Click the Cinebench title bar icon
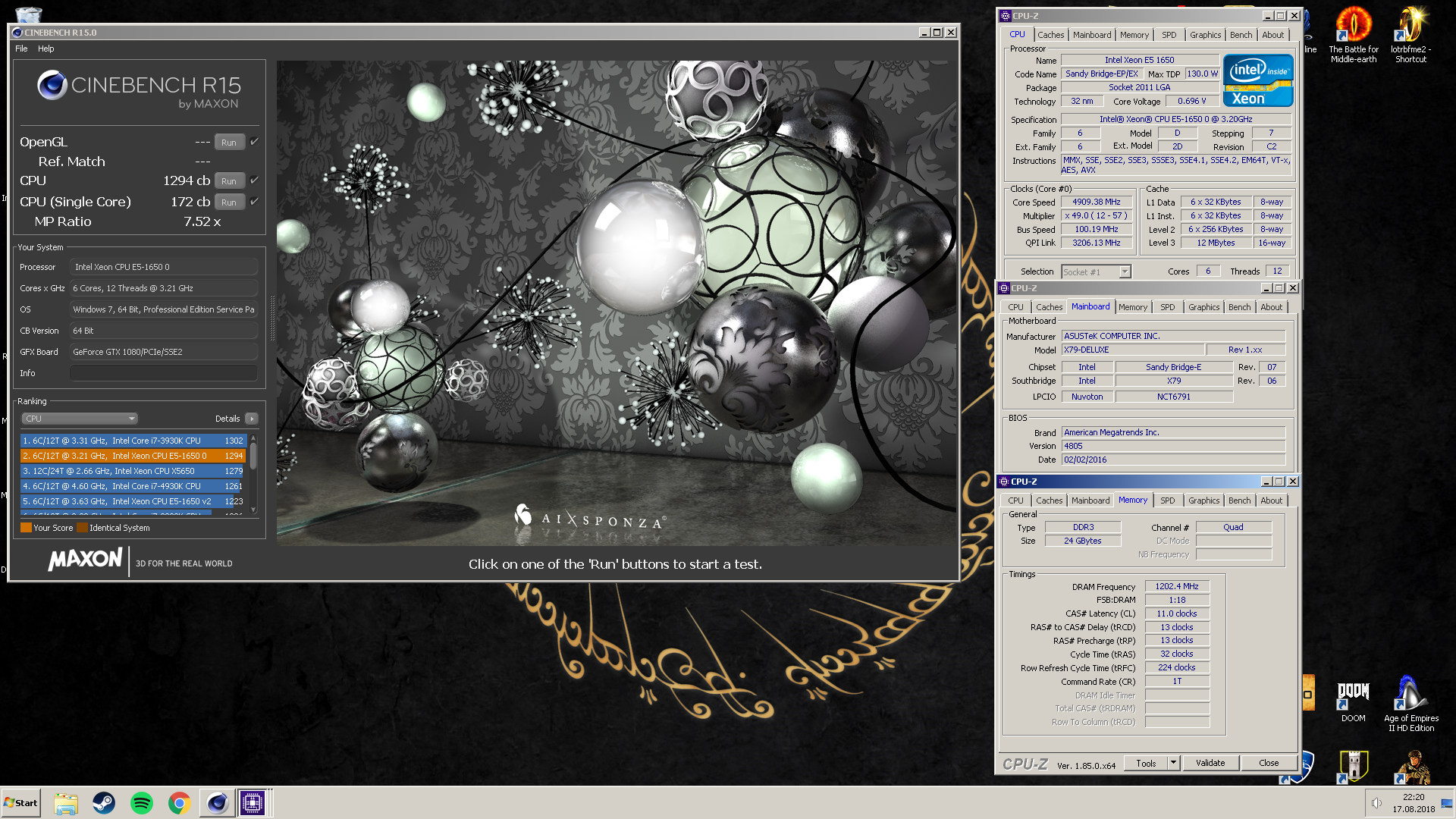This screenshot has height=819, width=1456. point(17,33)
